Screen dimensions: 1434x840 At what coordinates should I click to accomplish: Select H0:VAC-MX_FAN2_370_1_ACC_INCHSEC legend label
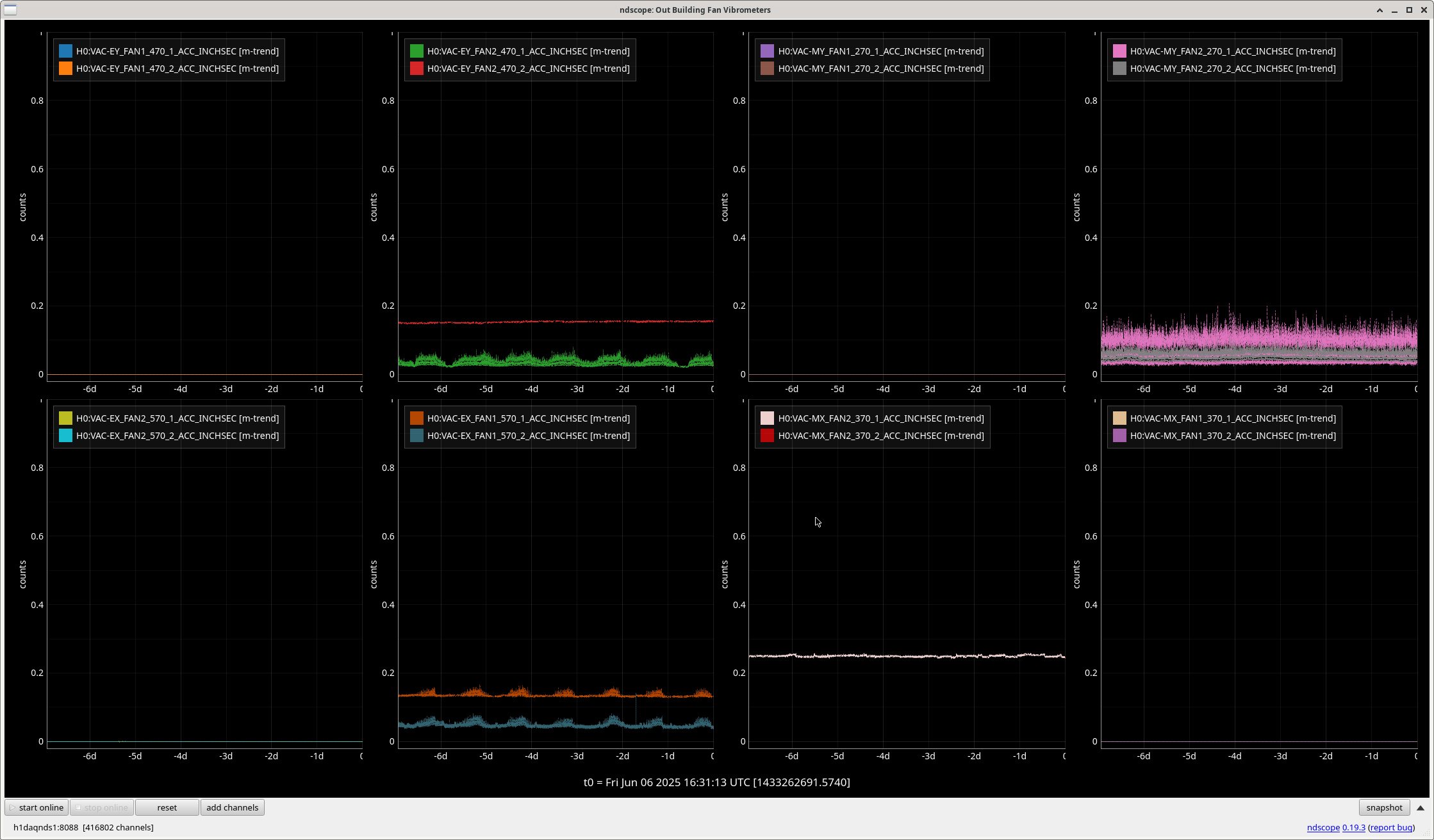click(881, 418)
